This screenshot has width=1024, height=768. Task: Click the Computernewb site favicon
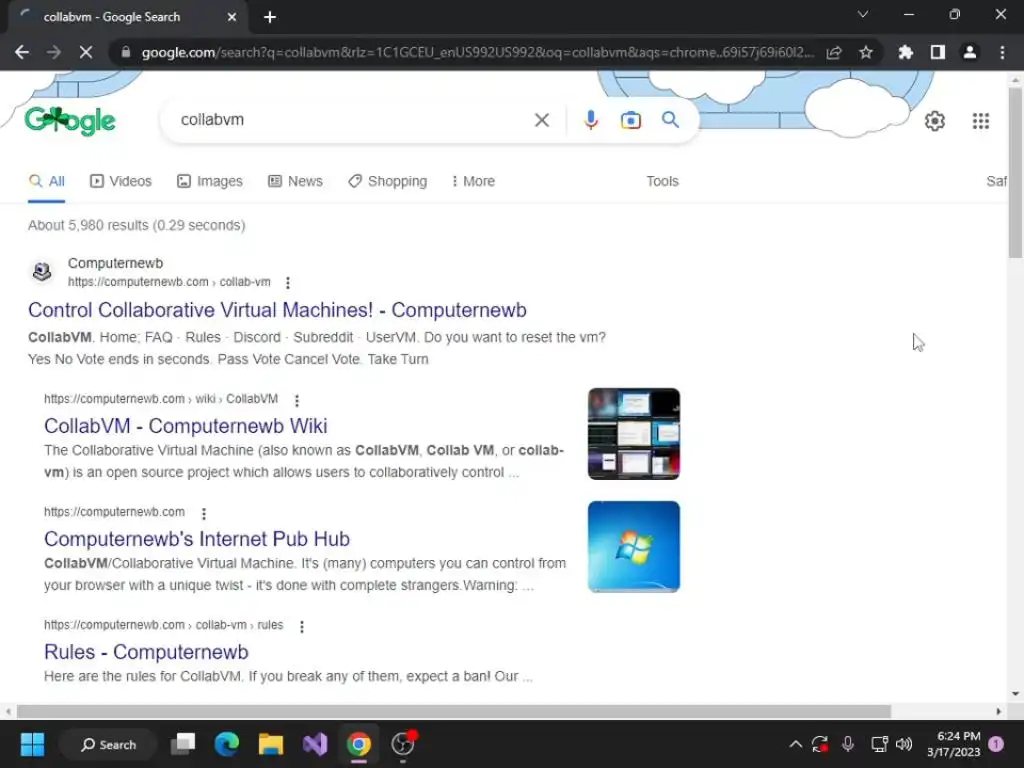(42, 271)
